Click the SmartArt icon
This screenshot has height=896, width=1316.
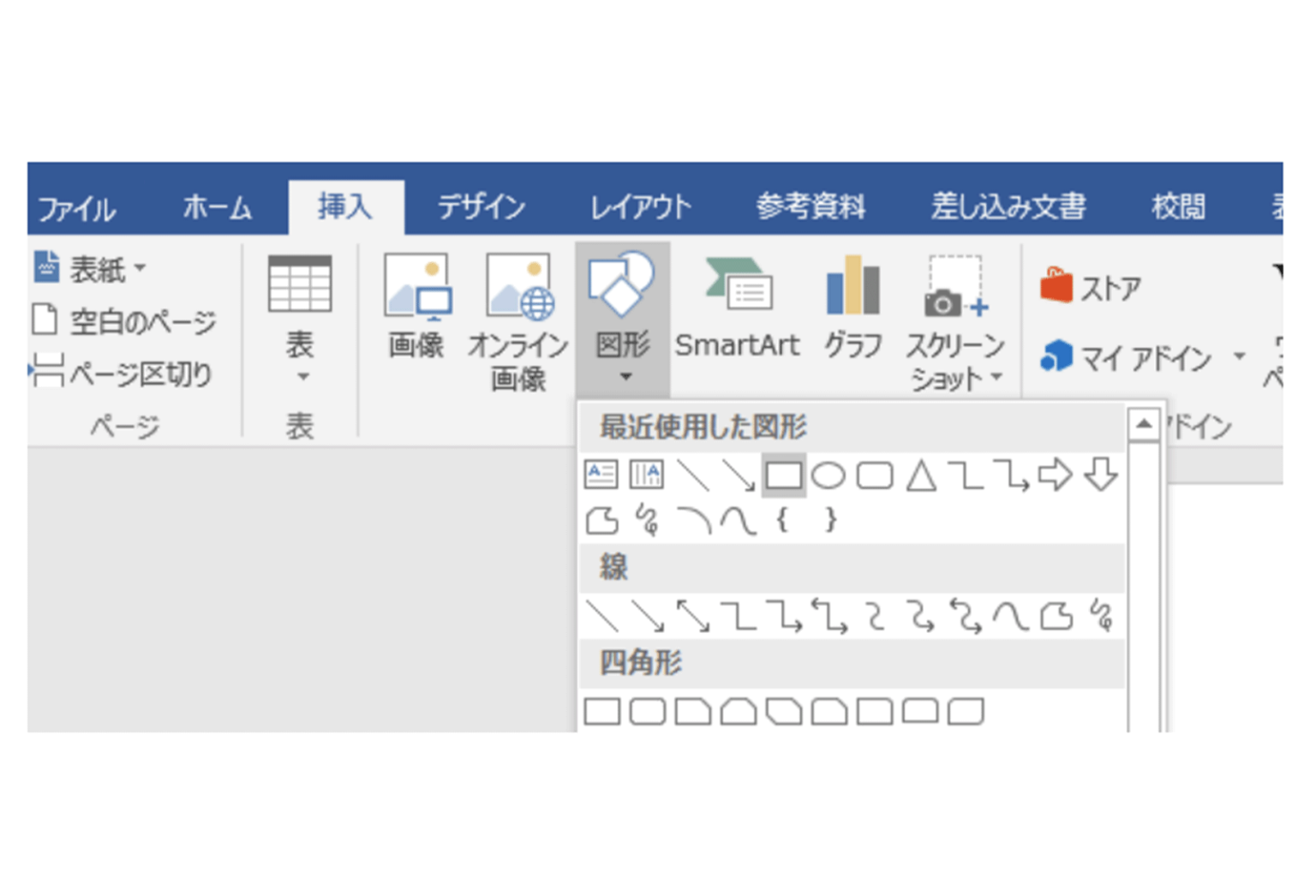click(738, 308)
